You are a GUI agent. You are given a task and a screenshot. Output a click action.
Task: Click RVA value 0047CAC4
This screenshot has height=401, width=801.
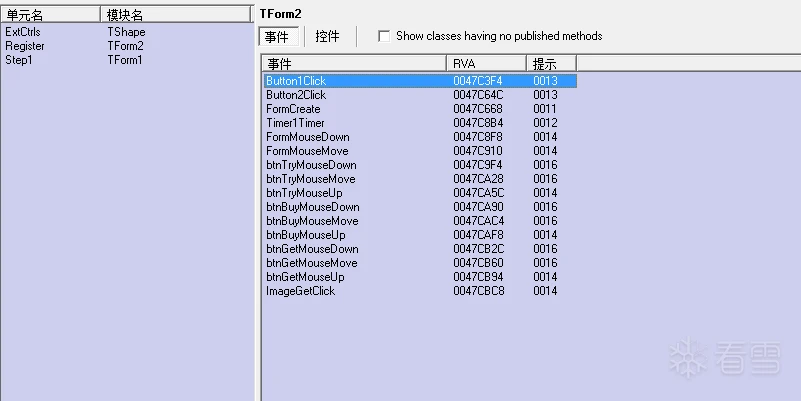(478, 221)
